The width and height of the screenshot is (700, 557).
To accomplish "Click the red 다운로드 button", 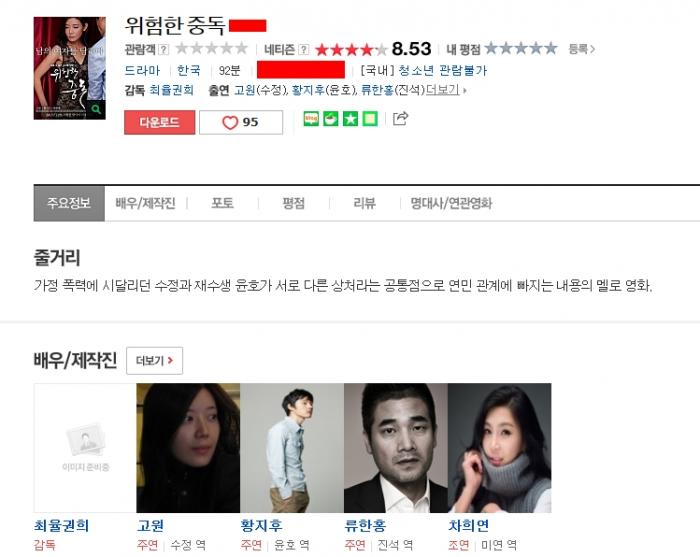I will click(x=159, y=122).
